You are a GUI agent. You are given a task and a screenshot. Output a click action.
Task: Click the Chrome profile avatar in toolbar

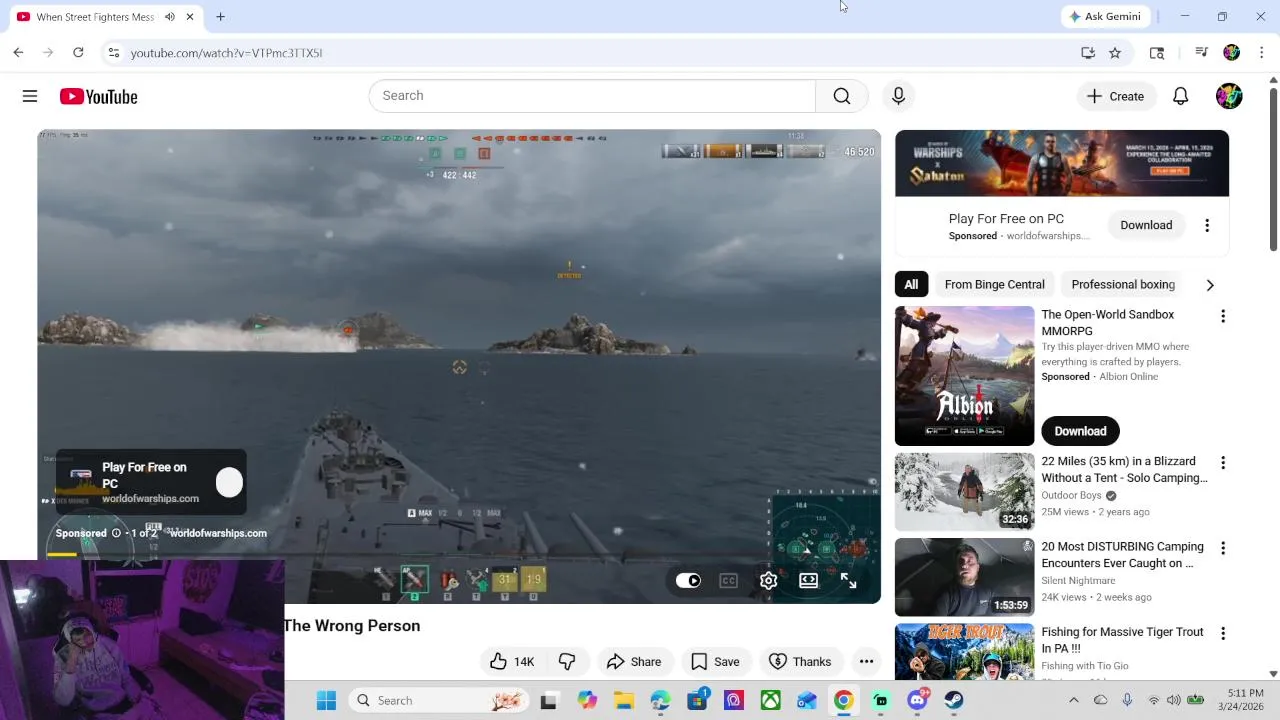(x=1232, y=53)
